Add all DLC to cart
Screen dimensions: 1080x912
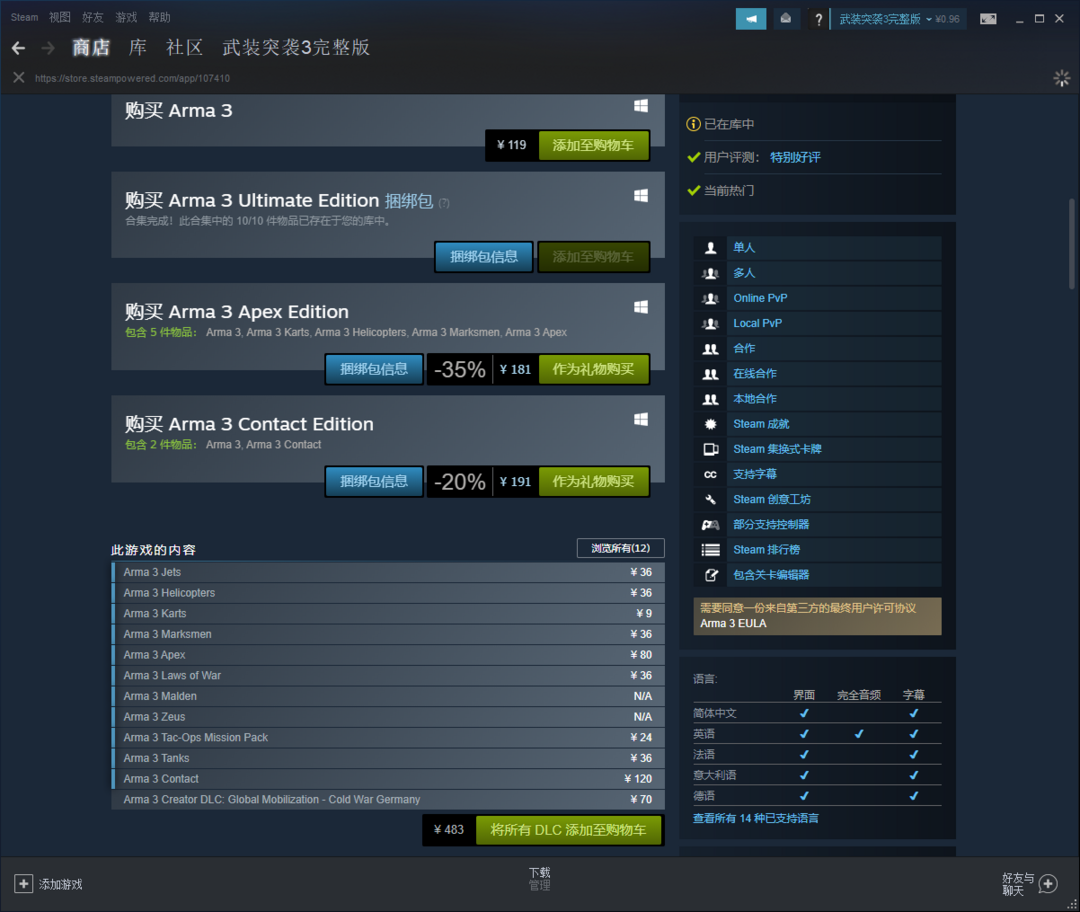click(x=568, y=830)
